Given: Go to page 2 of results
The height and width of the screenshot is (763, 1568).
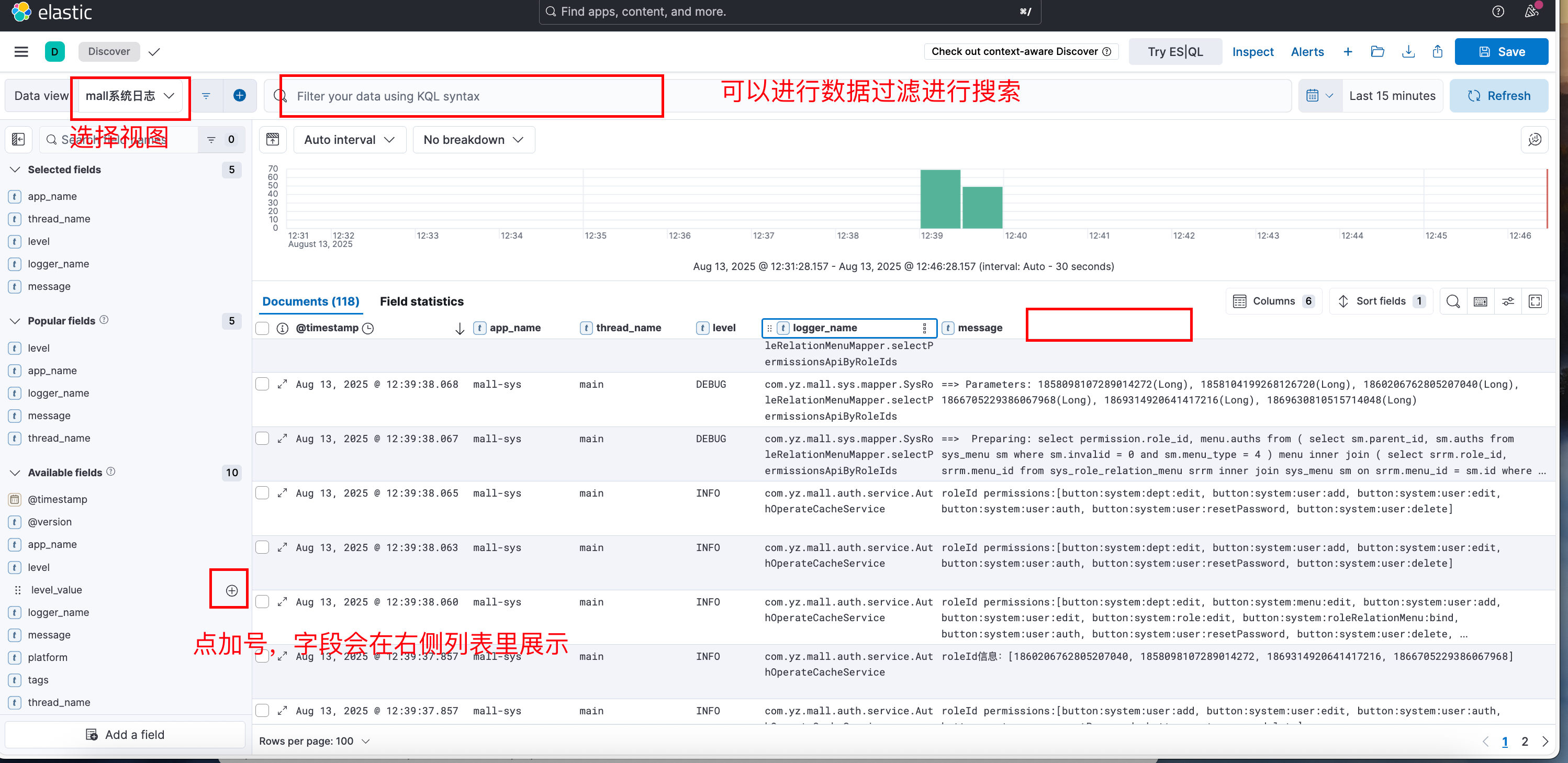Looking at the screenshot, I should click(x=1524, y=741).
